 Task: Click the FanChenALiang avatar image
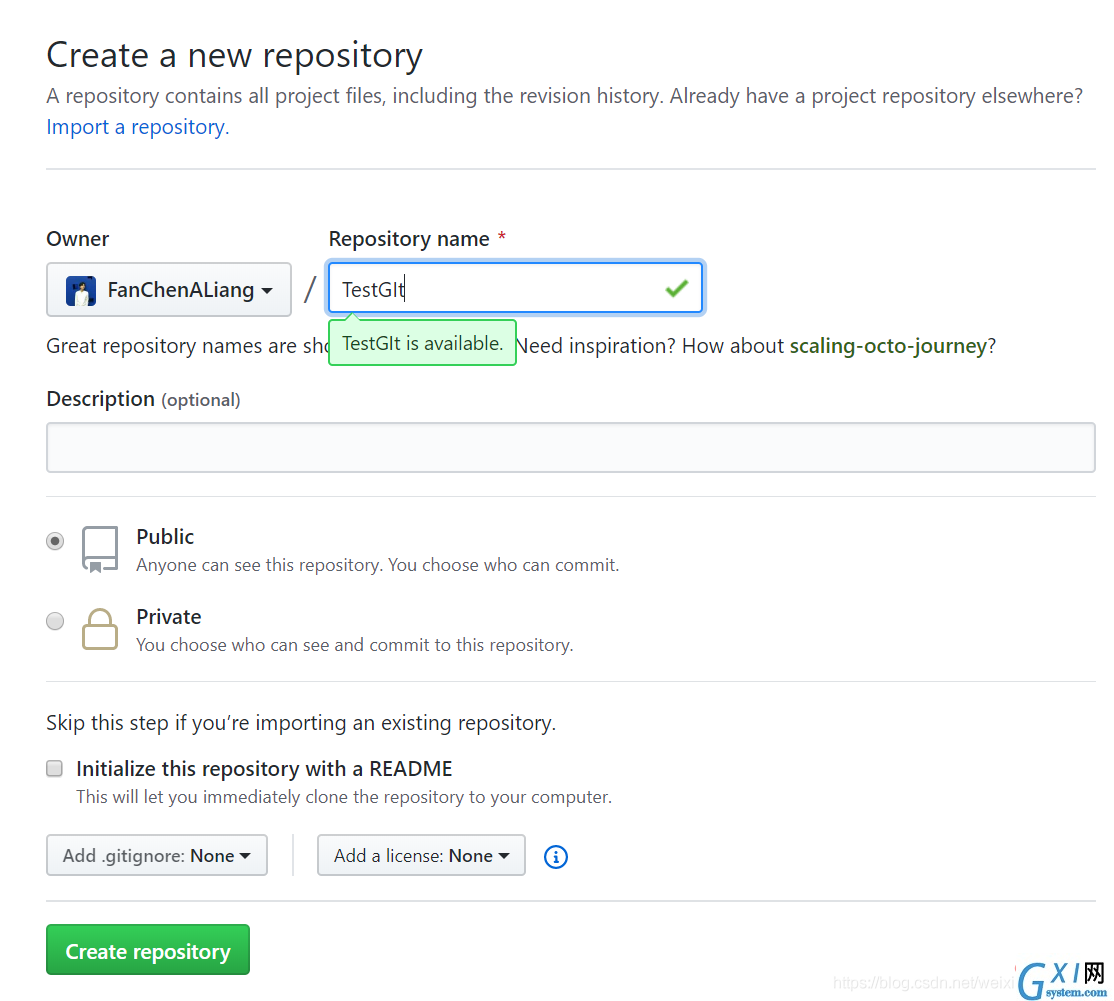coord(81,291)
